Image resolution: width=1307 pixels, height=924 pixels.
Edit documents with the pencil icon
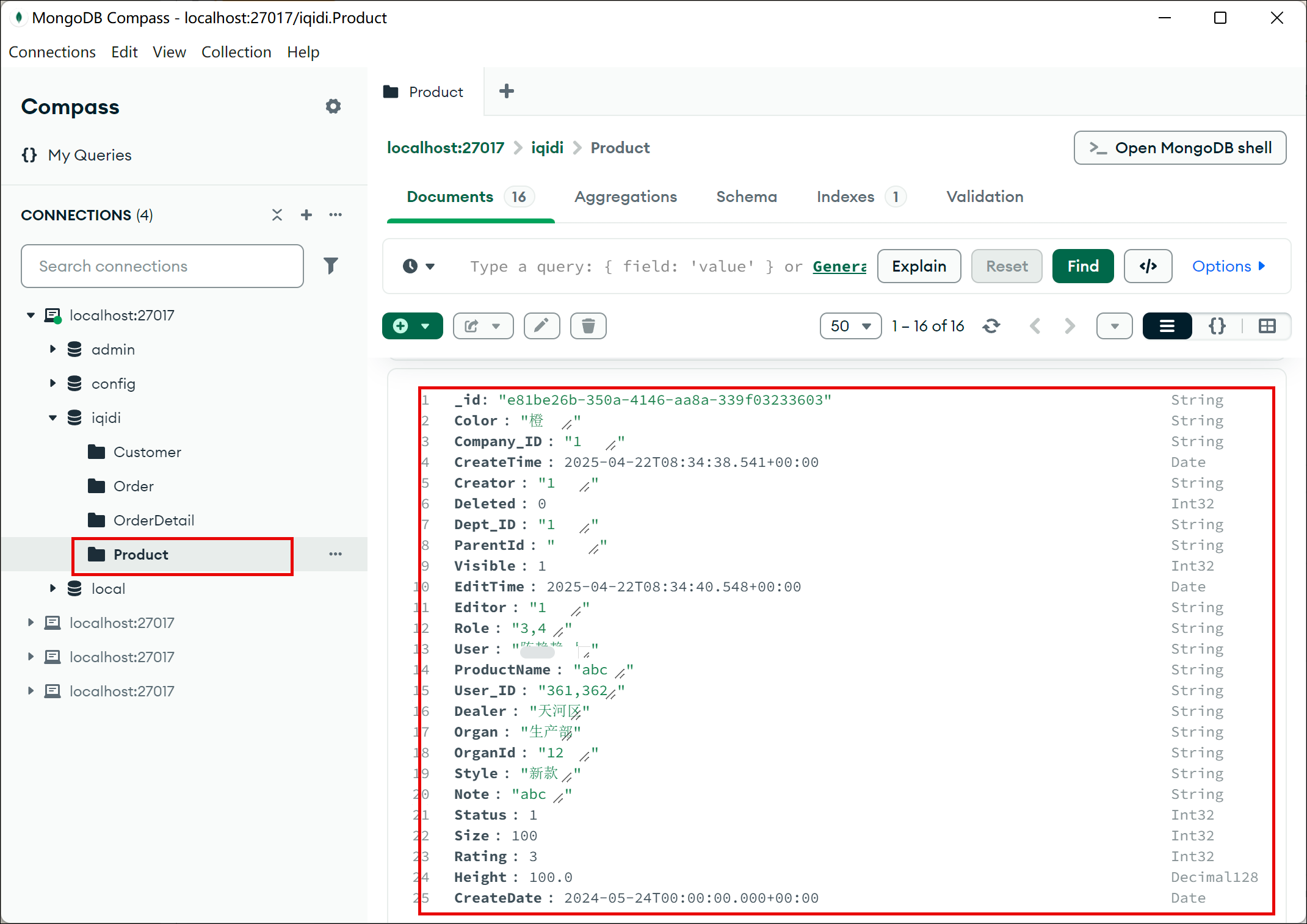(541, 326)
